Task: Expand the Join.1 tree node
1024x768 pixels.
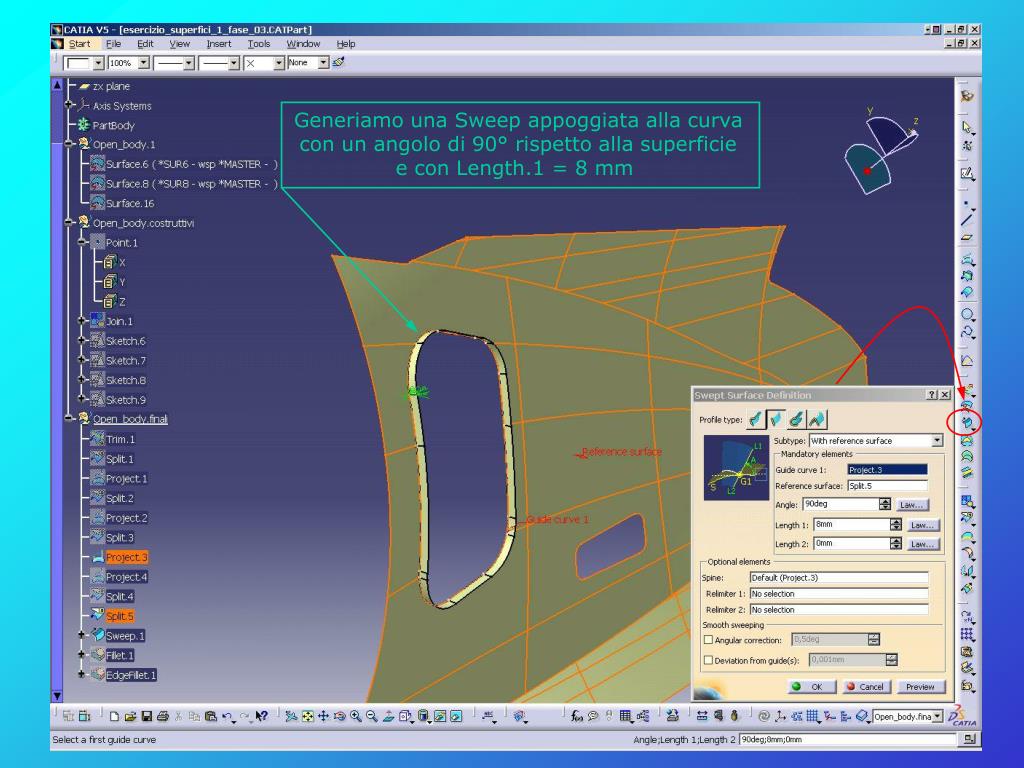Action: point(81,321)
